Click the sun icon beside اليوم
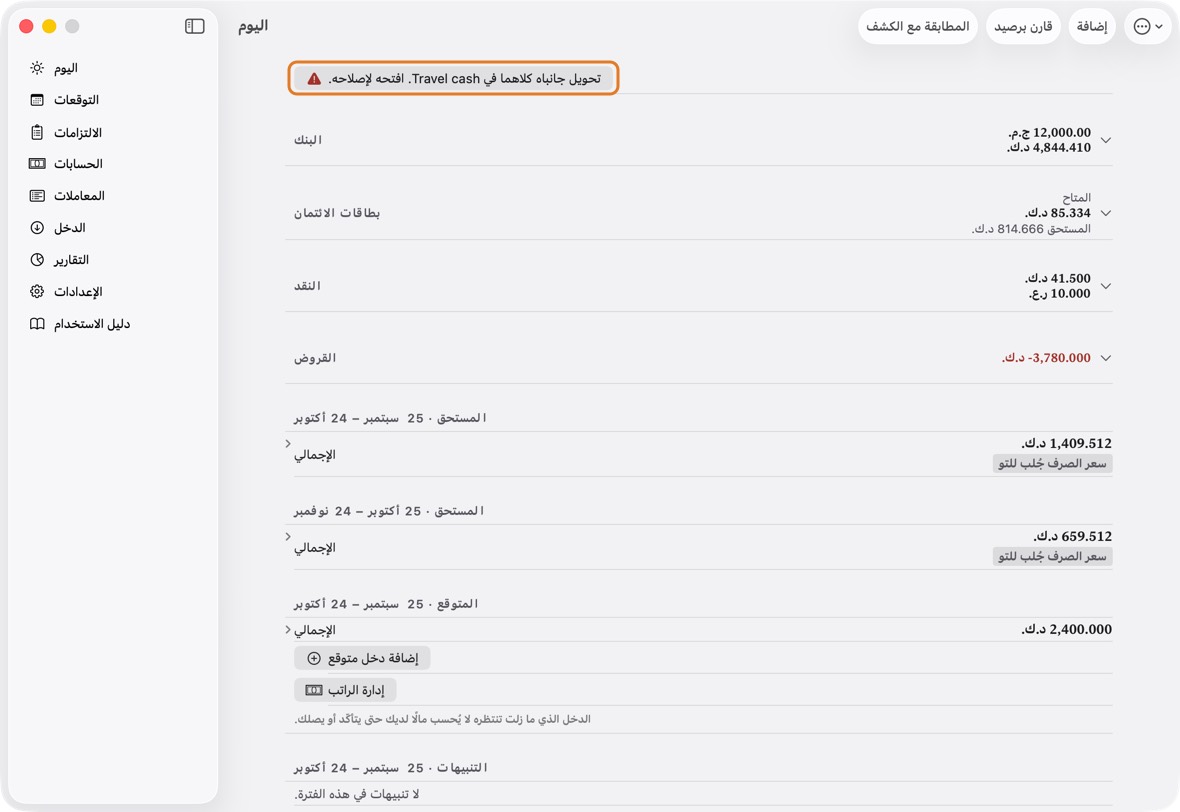 (x=37, y=68)
